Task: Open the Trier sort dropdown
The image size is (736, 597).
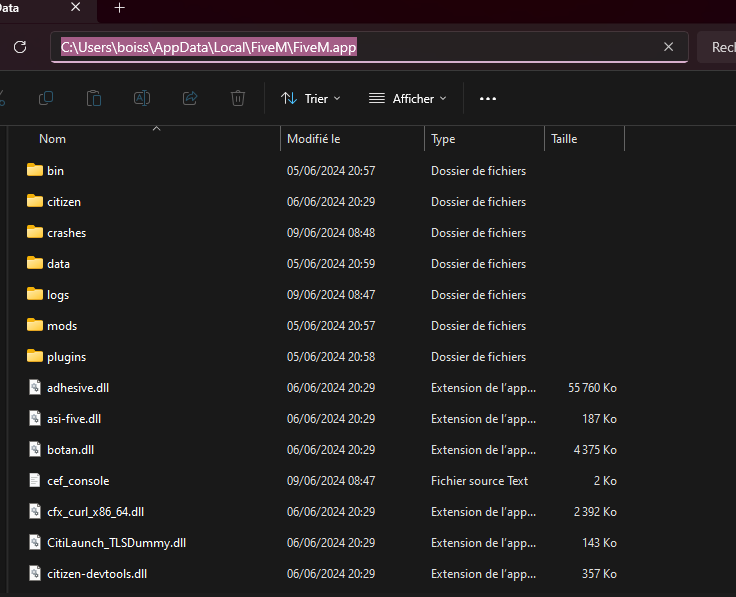Action: click(310, 99)
